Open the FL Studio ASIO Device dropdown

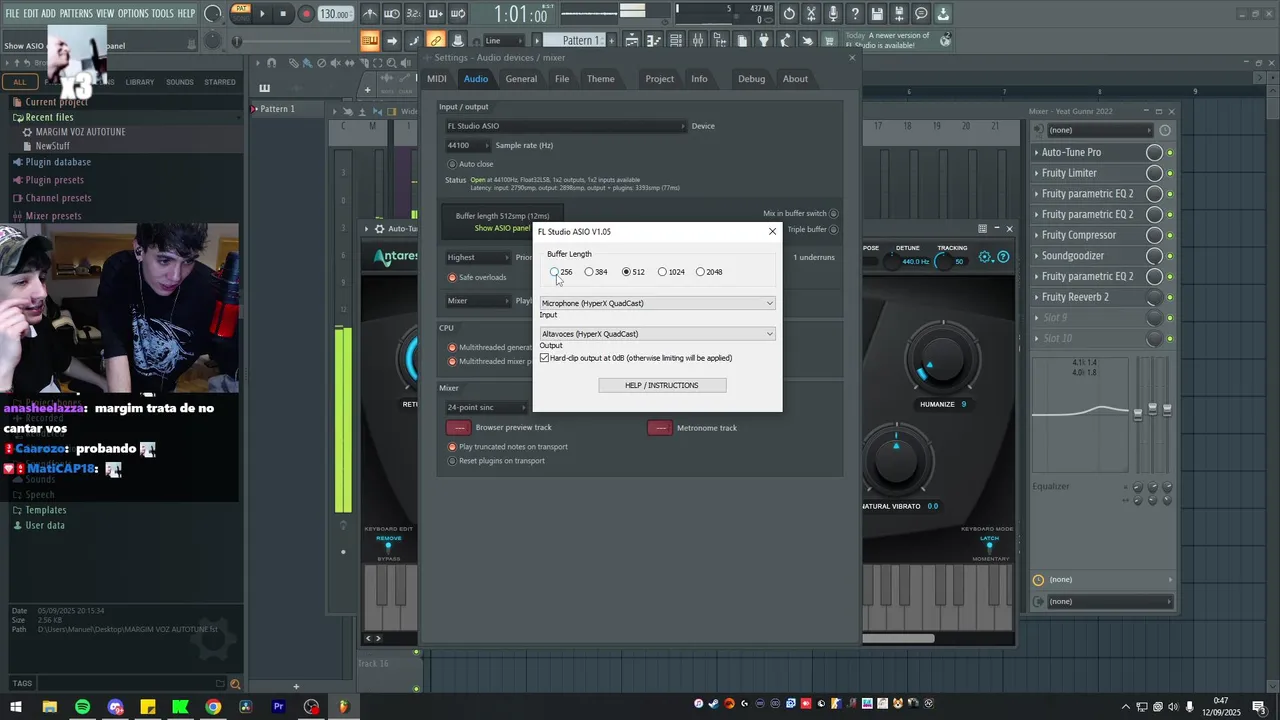click(x=566, y=126)
